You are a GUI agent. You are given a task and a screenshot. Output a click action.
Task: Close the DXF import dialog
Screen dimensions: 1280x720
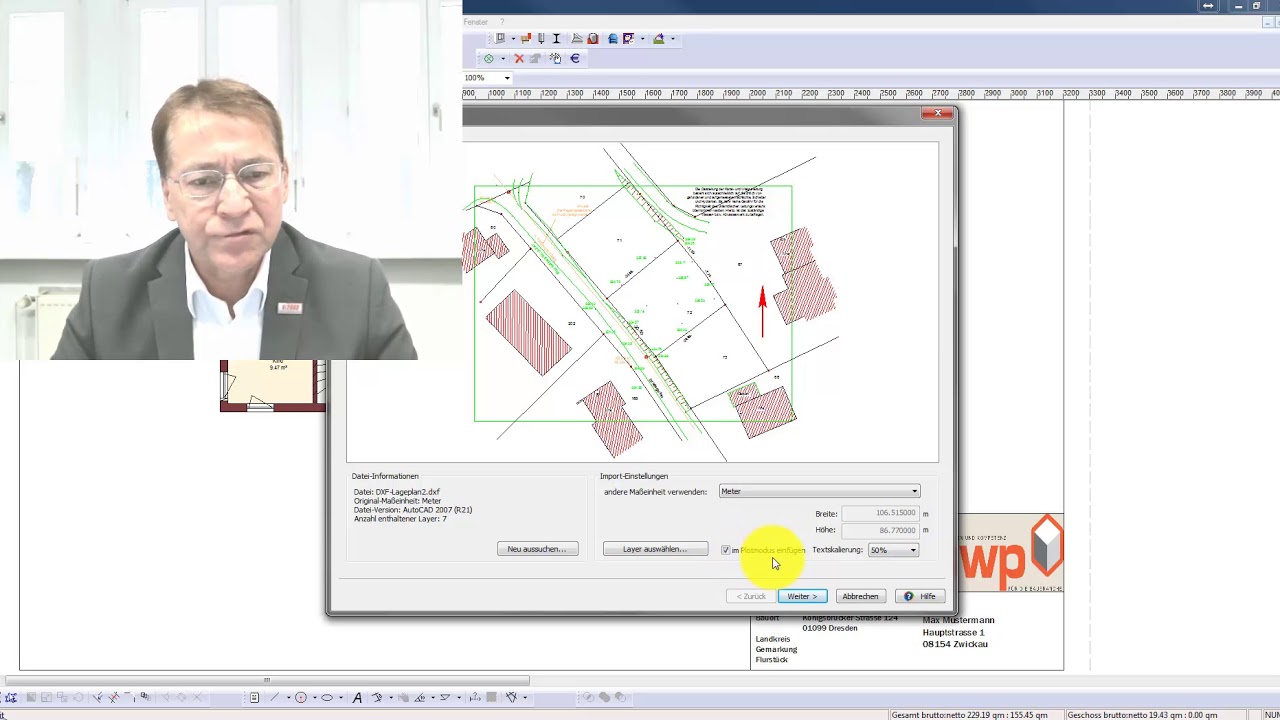coord(937,113)
